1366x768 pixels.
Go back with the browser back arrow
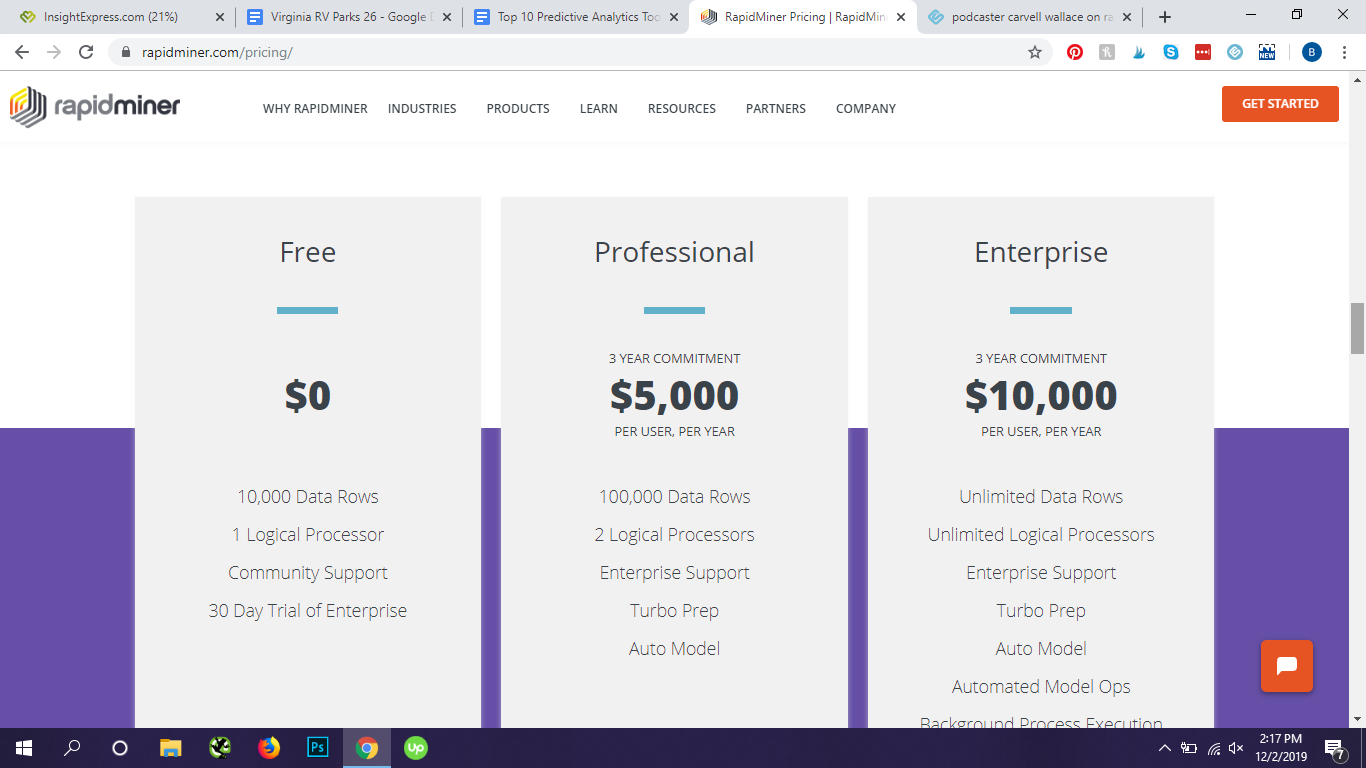click(x=22, y=52)
